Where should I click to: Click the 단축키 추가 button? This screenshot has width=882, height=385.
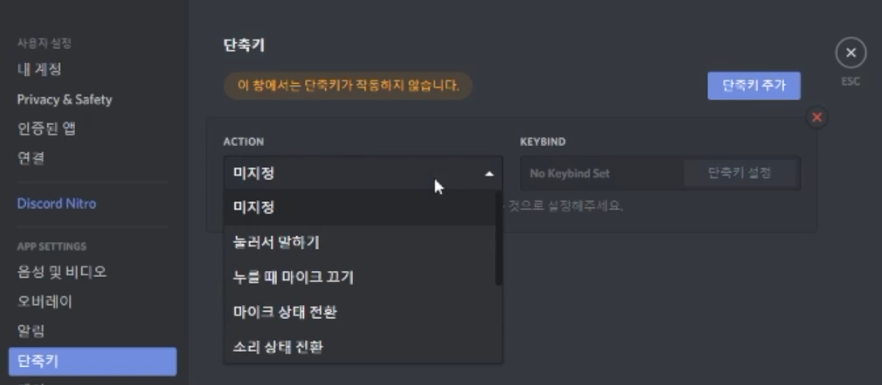coord(754,86)
